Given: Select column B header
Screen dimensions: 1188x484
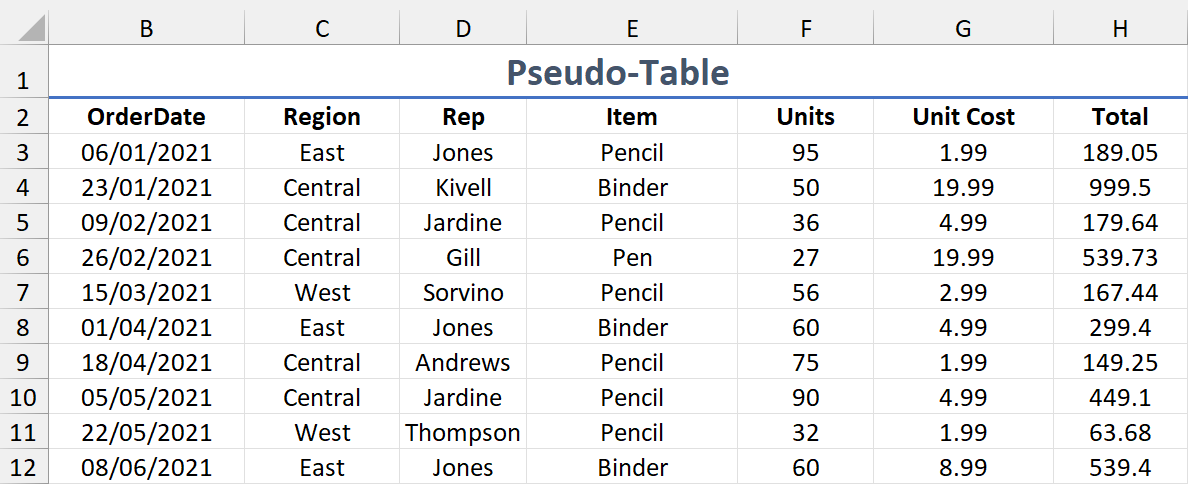Looking at the screenshot, I should [x=146, y=29].
